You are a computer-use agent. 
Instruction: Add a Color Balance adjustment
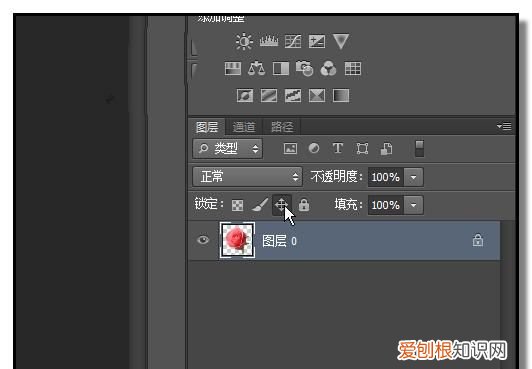click(x=256, y=69)
